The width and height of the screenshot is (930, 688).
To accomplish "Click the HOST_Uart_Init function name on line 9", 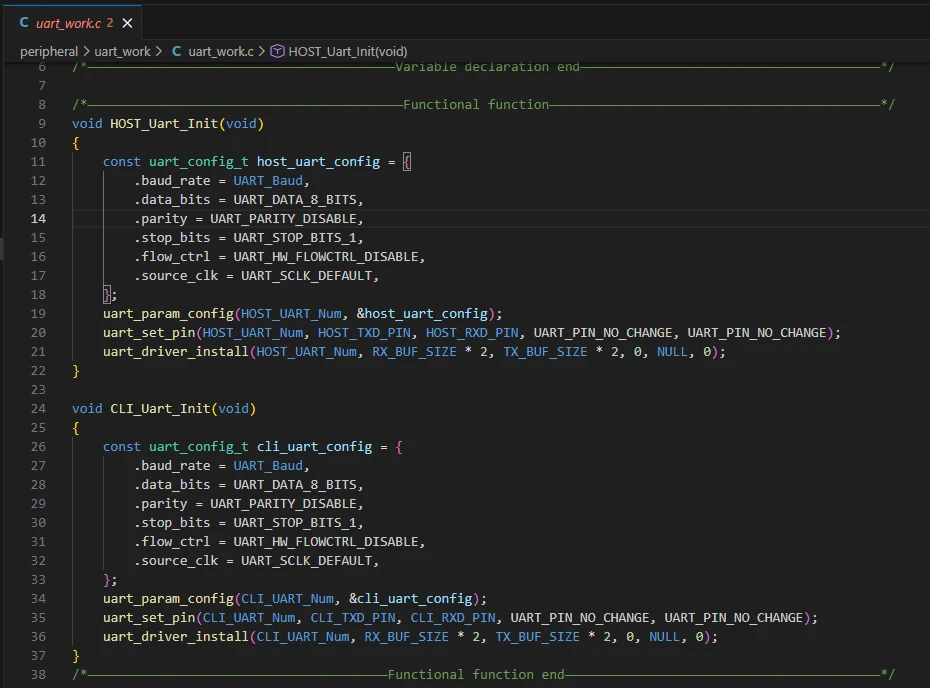I will (163, 123).
